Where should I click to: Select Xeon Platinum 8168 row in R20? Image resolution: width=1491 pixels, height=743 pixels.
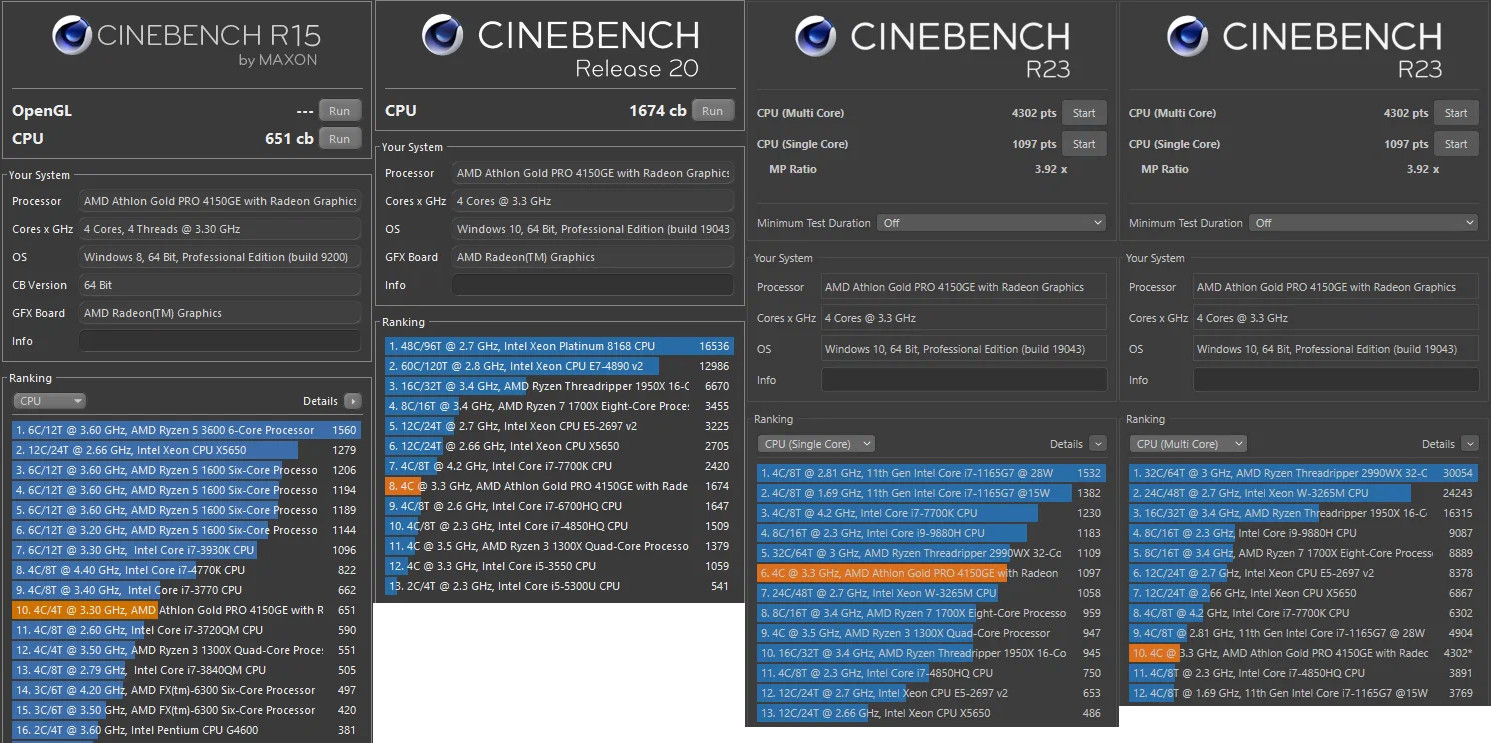(560, 346)
